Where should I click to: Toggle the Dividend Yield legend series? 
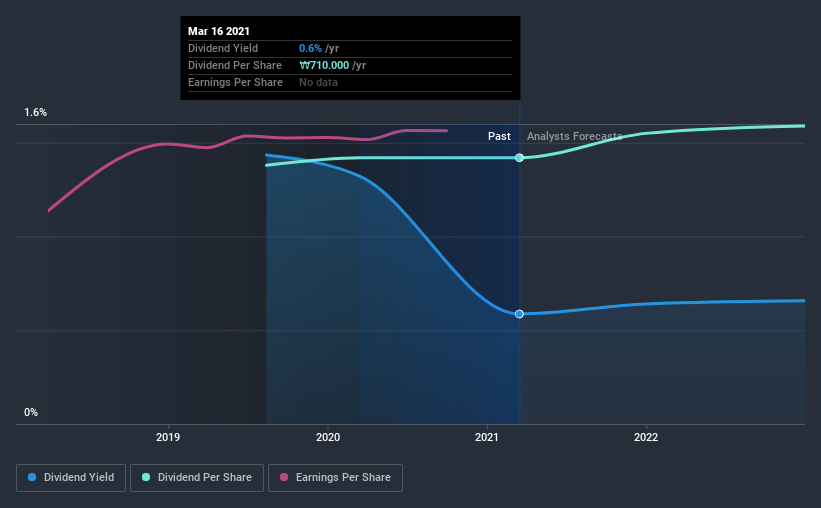(x=71, y=478)
